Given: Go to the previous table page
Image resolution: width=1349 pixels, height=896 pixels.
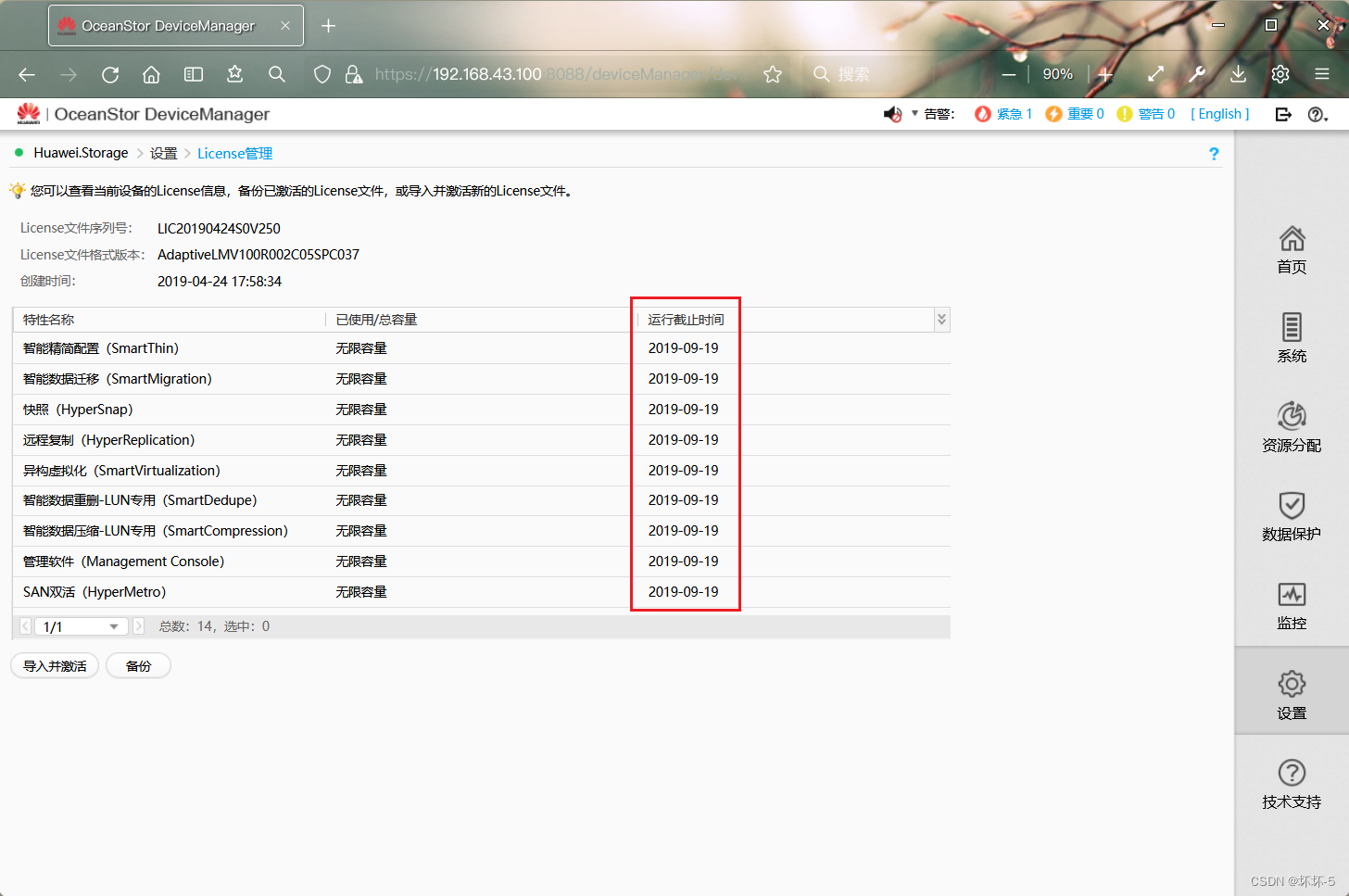Looking at the screenshot, I should click(x=25, y=626).
